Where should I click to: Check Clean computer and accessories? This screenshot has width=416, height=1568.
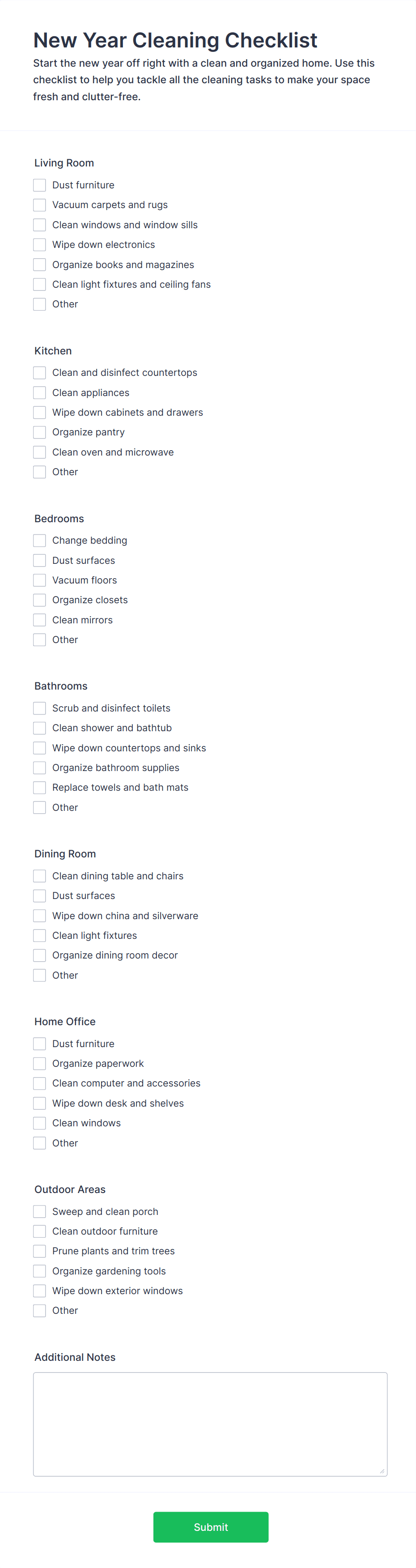point(39,1083)
